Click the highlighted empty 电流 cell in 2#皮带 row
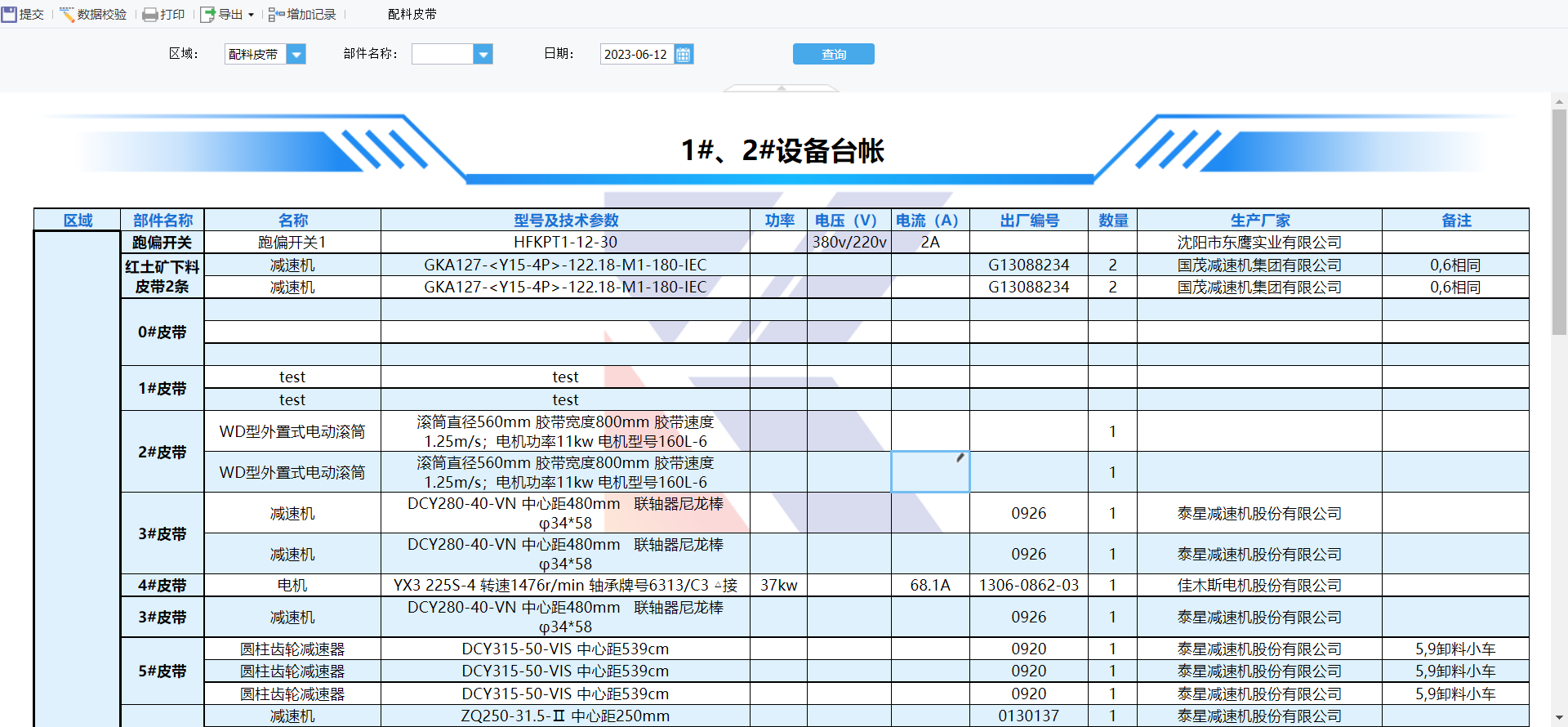 [x=930, y=472]
